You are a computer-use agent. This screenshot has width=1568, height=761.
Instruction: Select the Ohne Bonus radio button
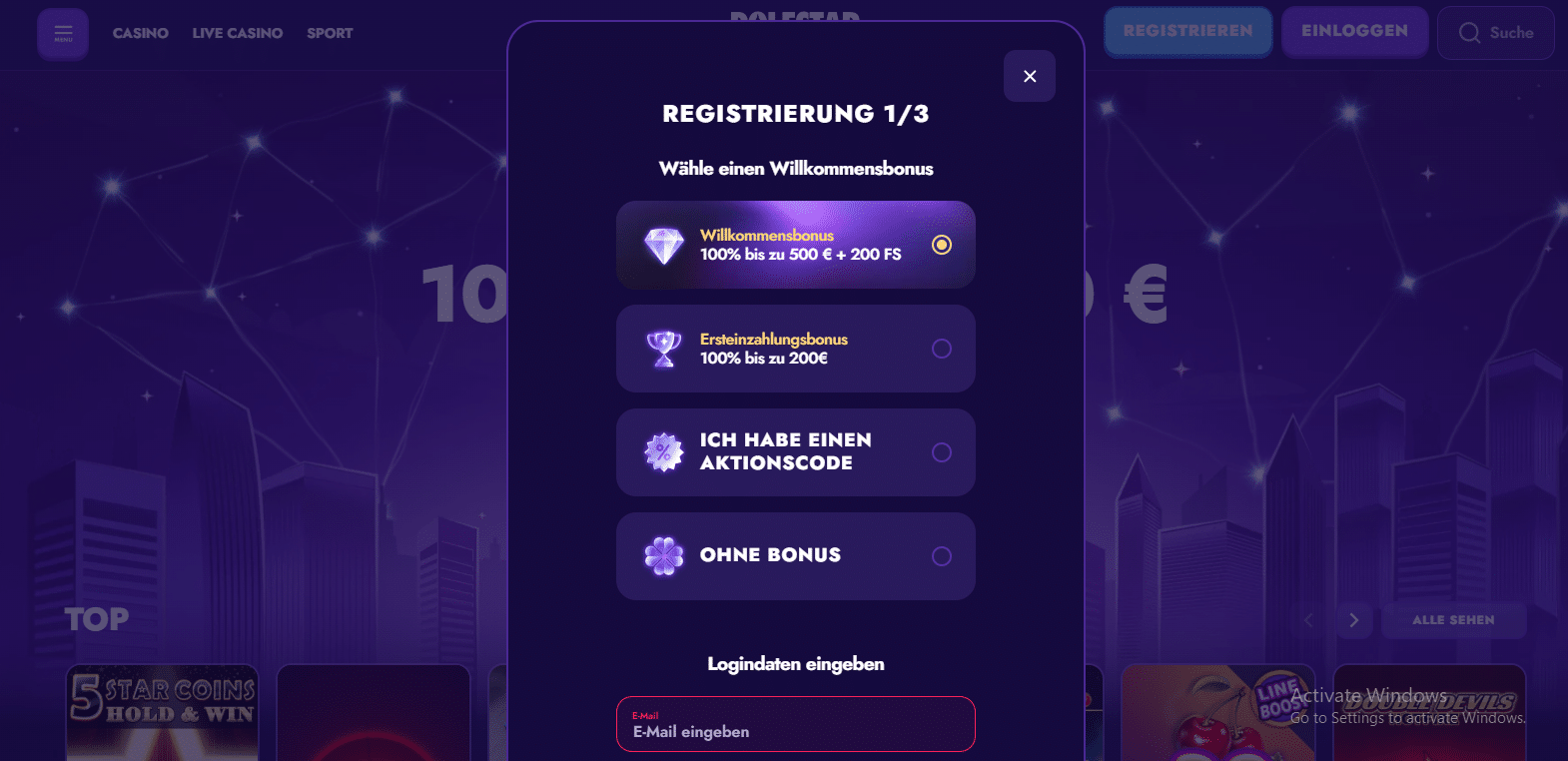coord(941,556)
